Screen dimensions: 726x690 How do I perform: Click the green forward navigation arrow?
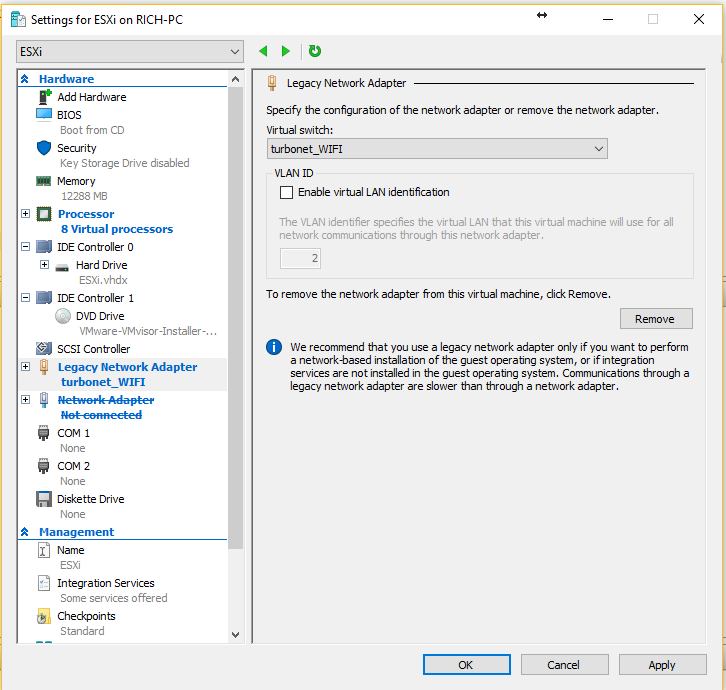[286, 51]
